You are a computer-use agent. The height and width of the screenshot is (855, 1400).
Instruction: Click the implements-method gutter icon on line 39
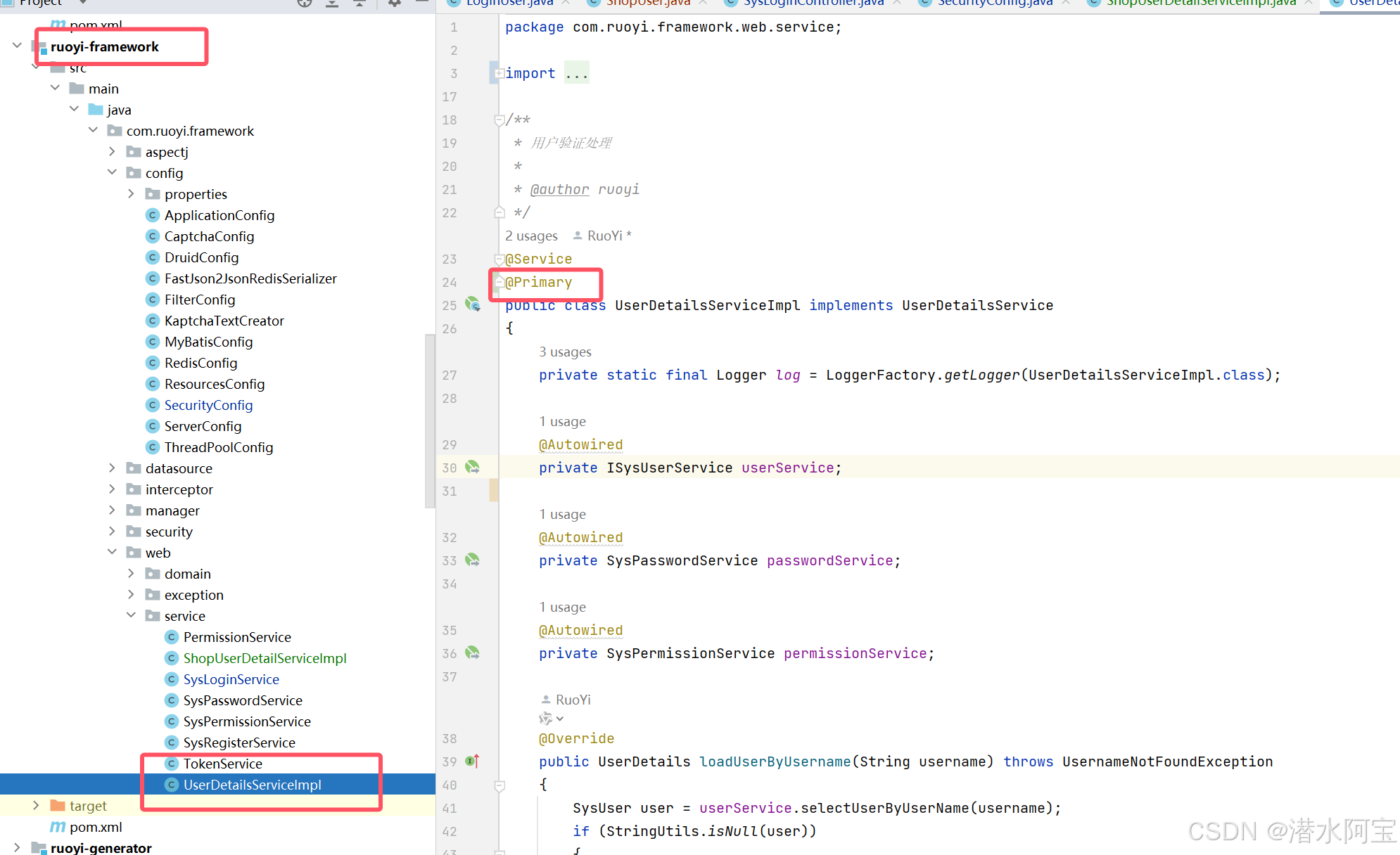coord(473,761)
